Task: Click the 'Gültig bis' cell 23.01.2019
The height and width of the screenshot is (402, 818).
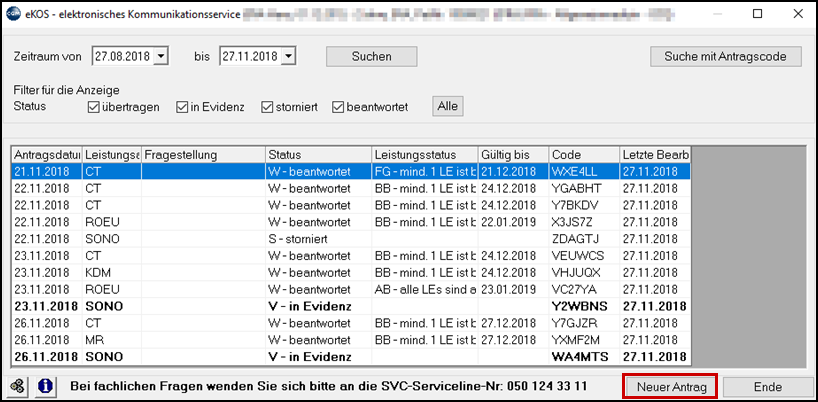Action: [514, 289]
